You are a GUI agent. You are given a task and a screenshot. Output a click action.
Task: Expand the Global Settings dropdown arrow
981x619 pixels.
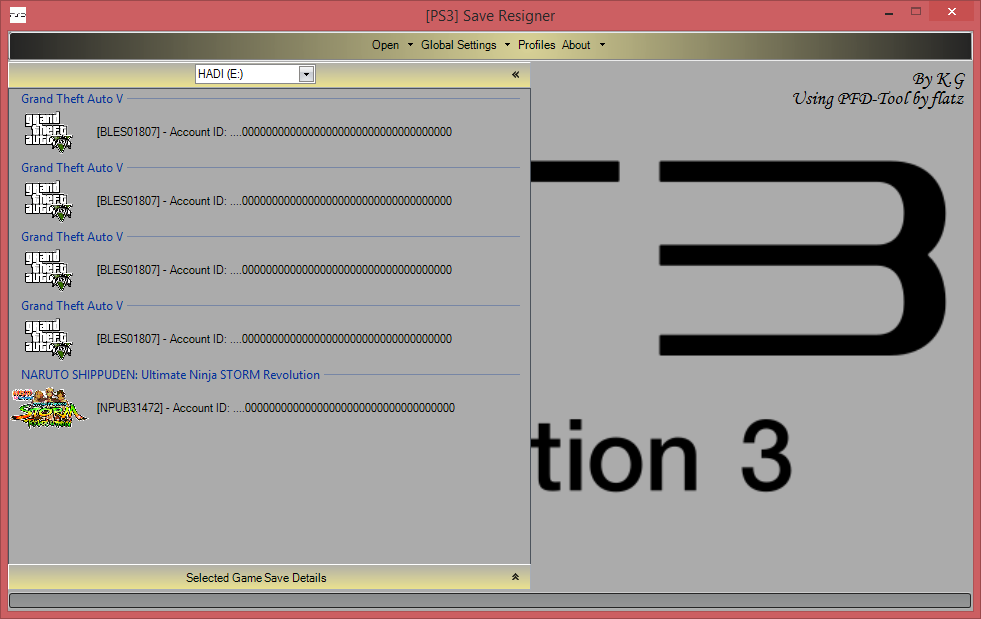coord(507,45)
